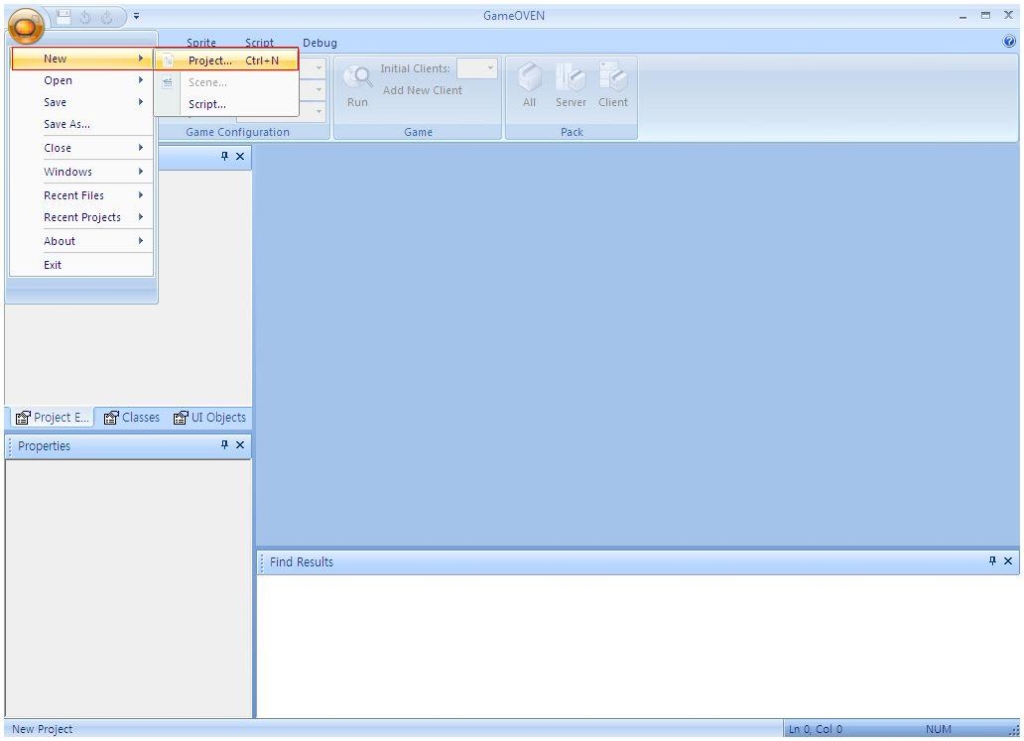Switch to the Script ribbon tab
The image size is (1024, 741).
tap(259, 42)
